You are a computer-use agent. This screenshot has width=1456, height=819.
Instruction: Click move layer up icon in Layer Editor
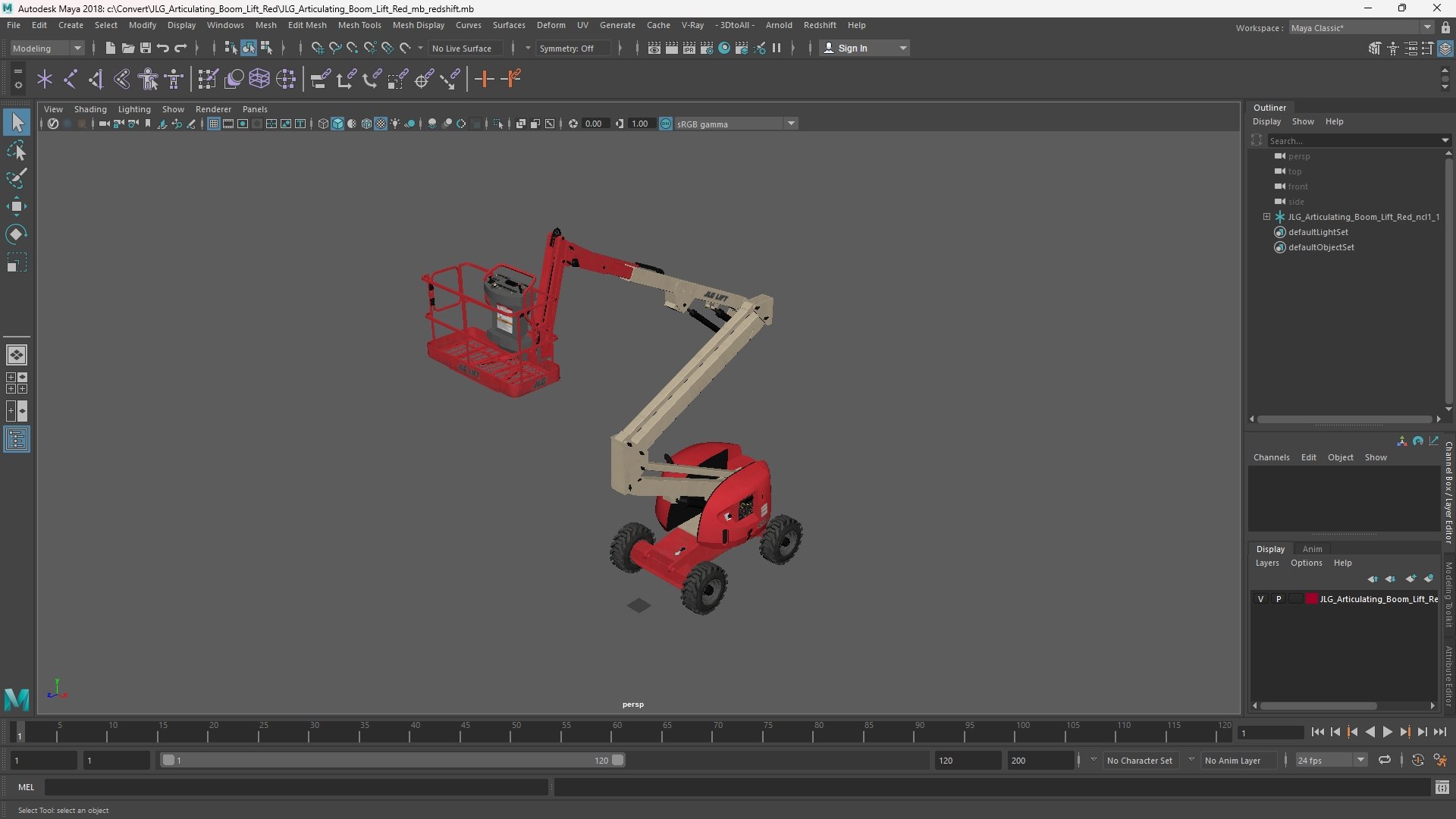(x=1373, y=579)
